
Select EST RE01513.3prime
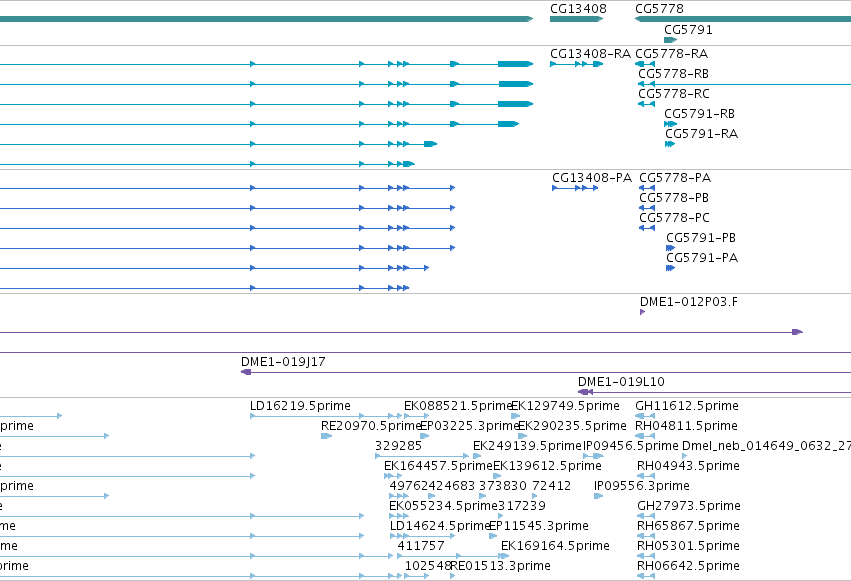pos(453,576)
